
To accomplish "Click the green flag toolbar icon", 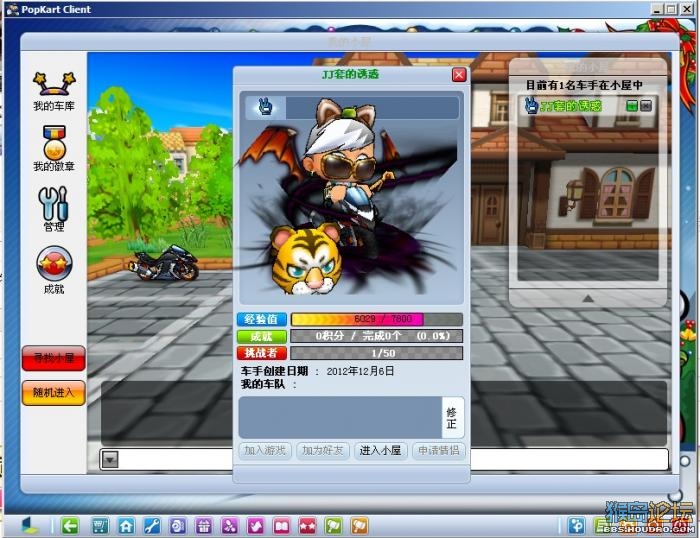I will coord(333,526).
